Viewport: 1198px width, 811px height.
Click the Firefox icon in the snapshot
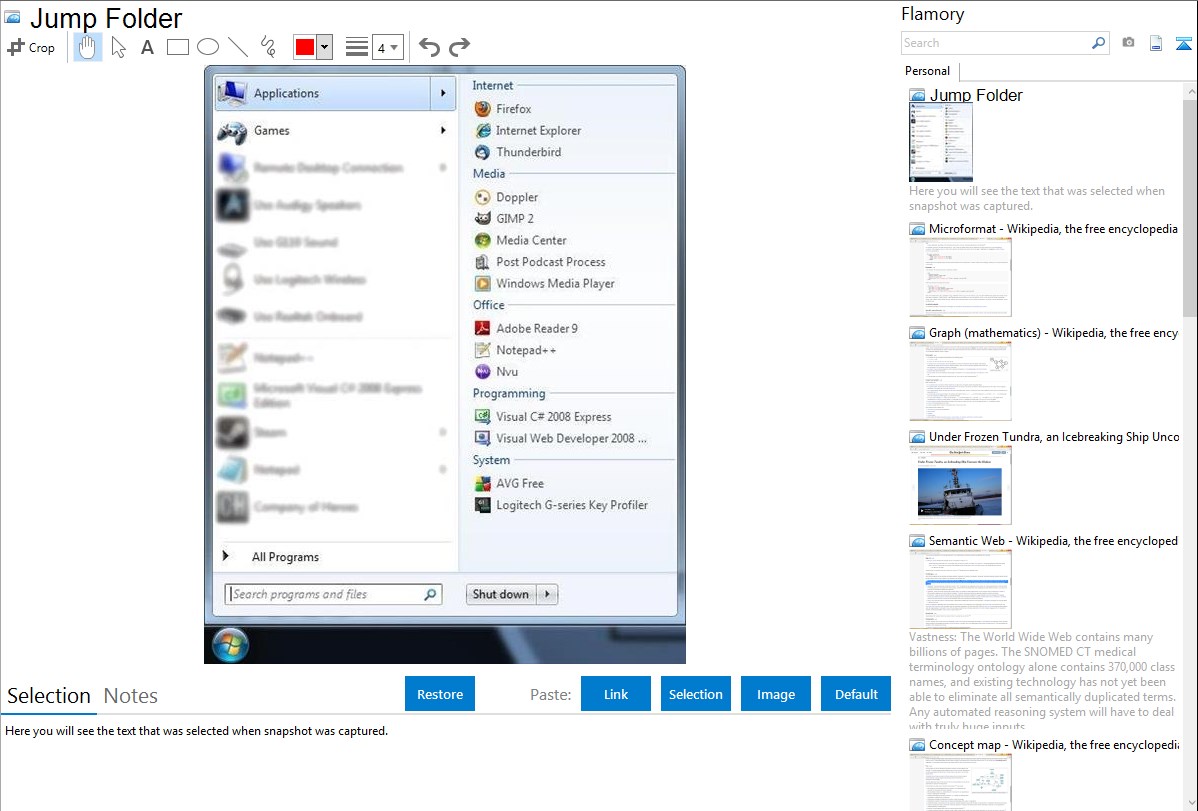[x=482, y=109]
